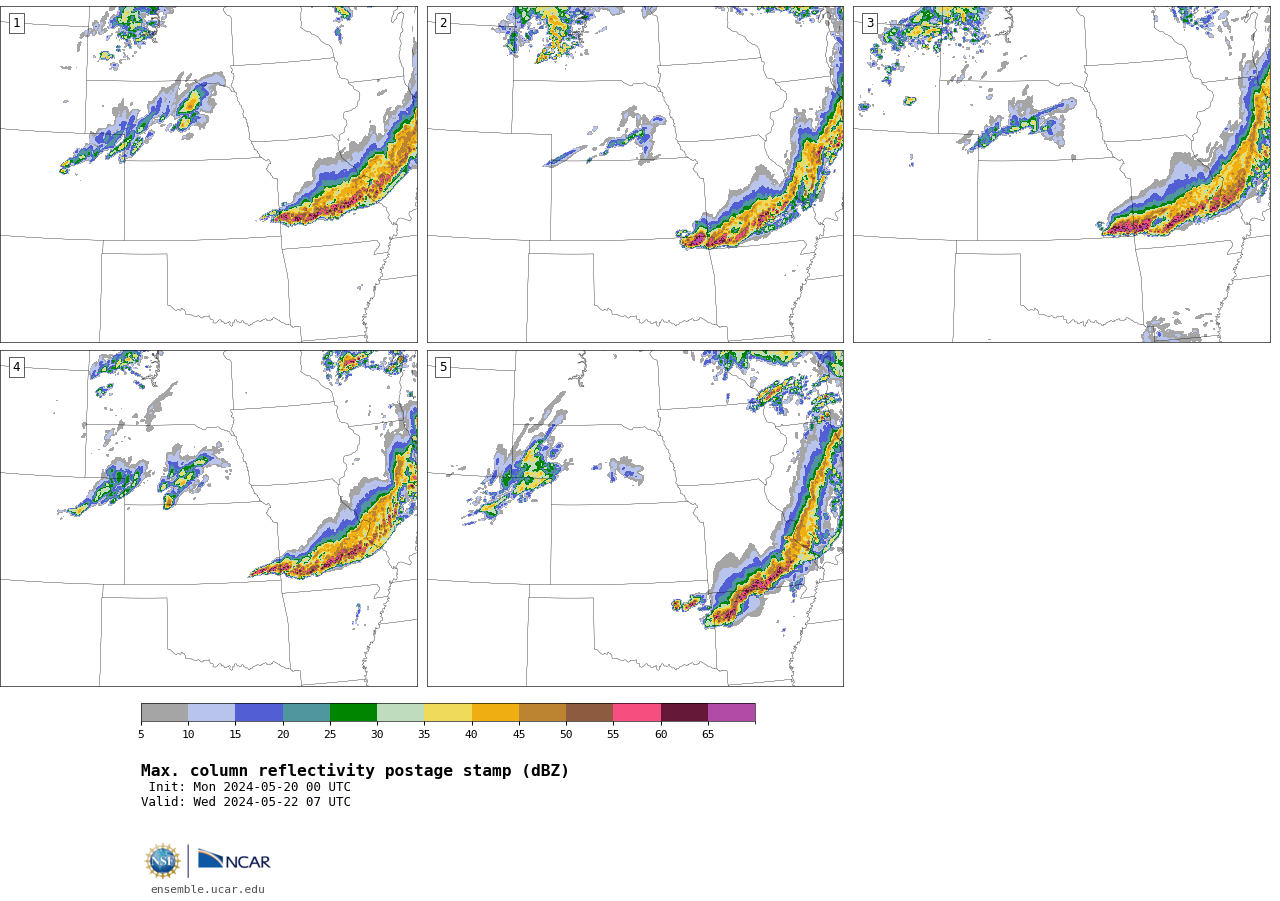
Task: Click the 35 tick label on colorbar
Action: [424, 735]
